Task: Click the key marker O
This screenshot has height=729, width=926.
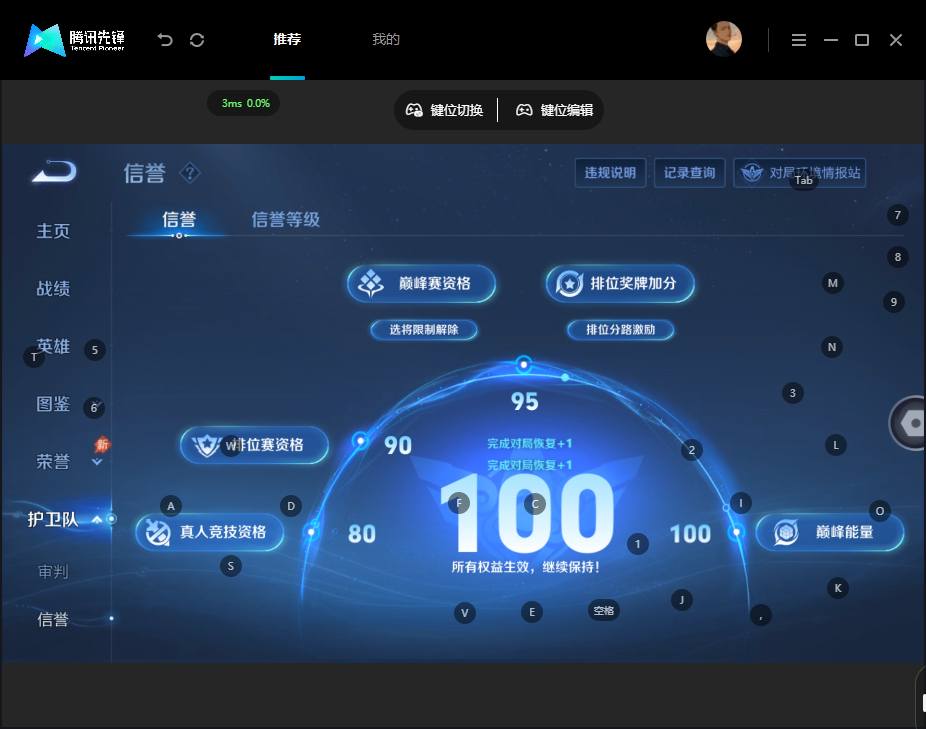Action: [880, 511]
